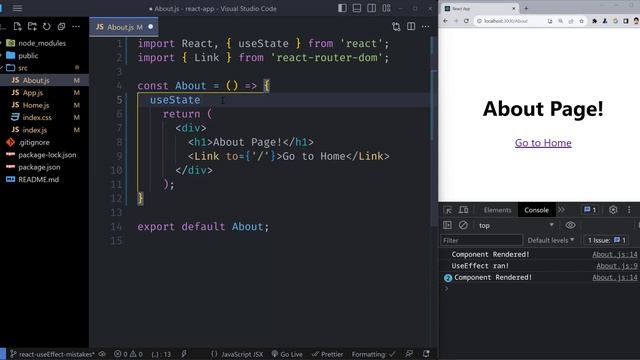Screen dimensions: 640x360
Task: Select React App browser tab
Action: [480, 8]
